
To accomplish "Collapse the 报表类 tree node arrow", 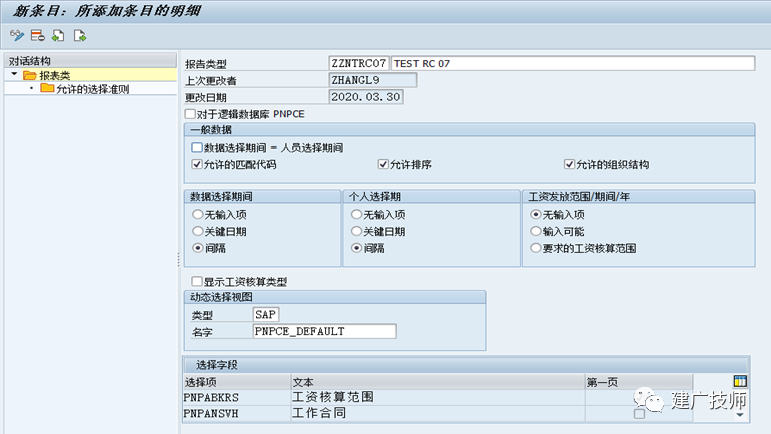I will click(14, 75).
